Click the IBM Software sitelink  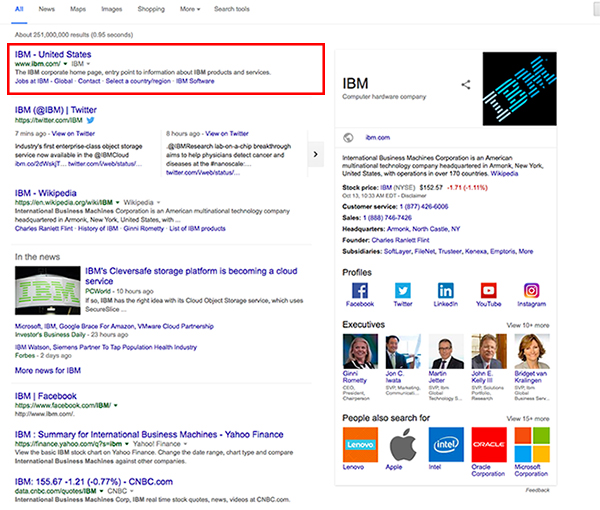click(x=195, y=81)
